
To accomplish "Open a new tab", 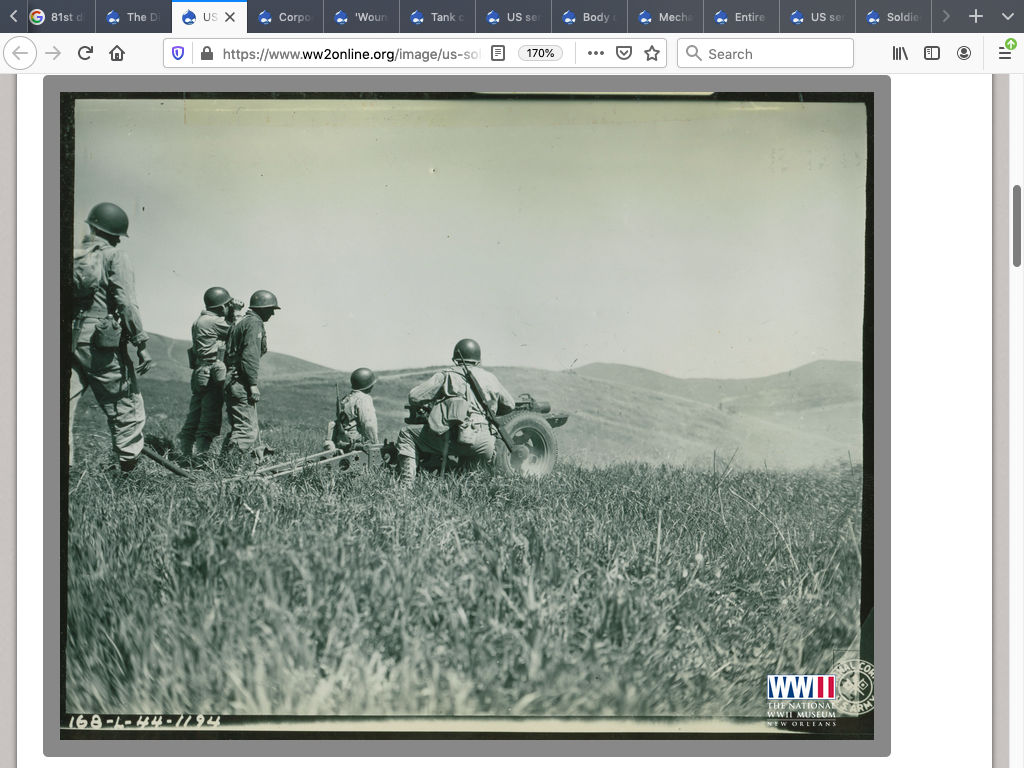I will click(x=976, y=17).
